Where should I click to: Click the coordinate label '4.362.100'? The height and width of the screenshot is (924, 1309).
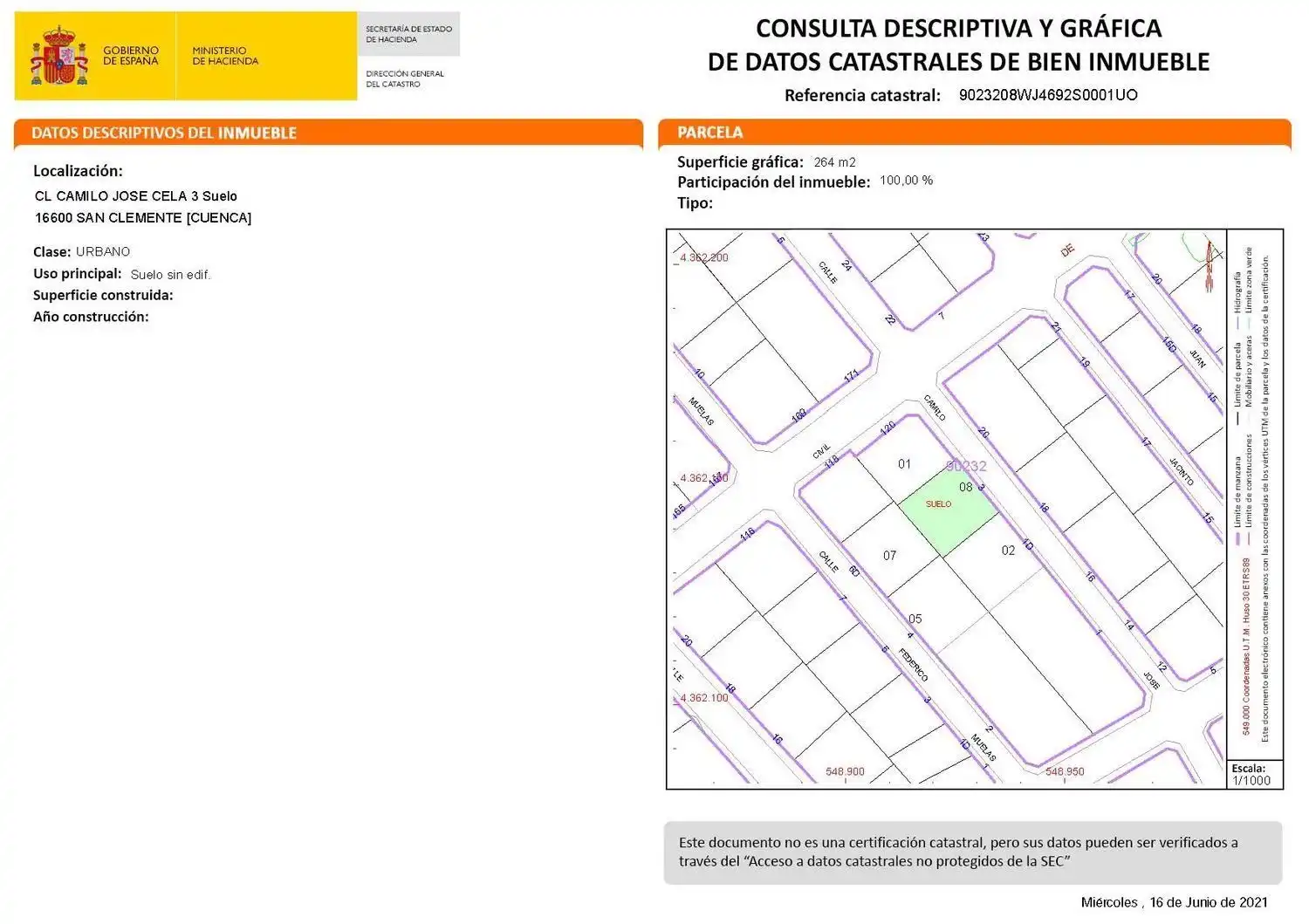(704, 698)
